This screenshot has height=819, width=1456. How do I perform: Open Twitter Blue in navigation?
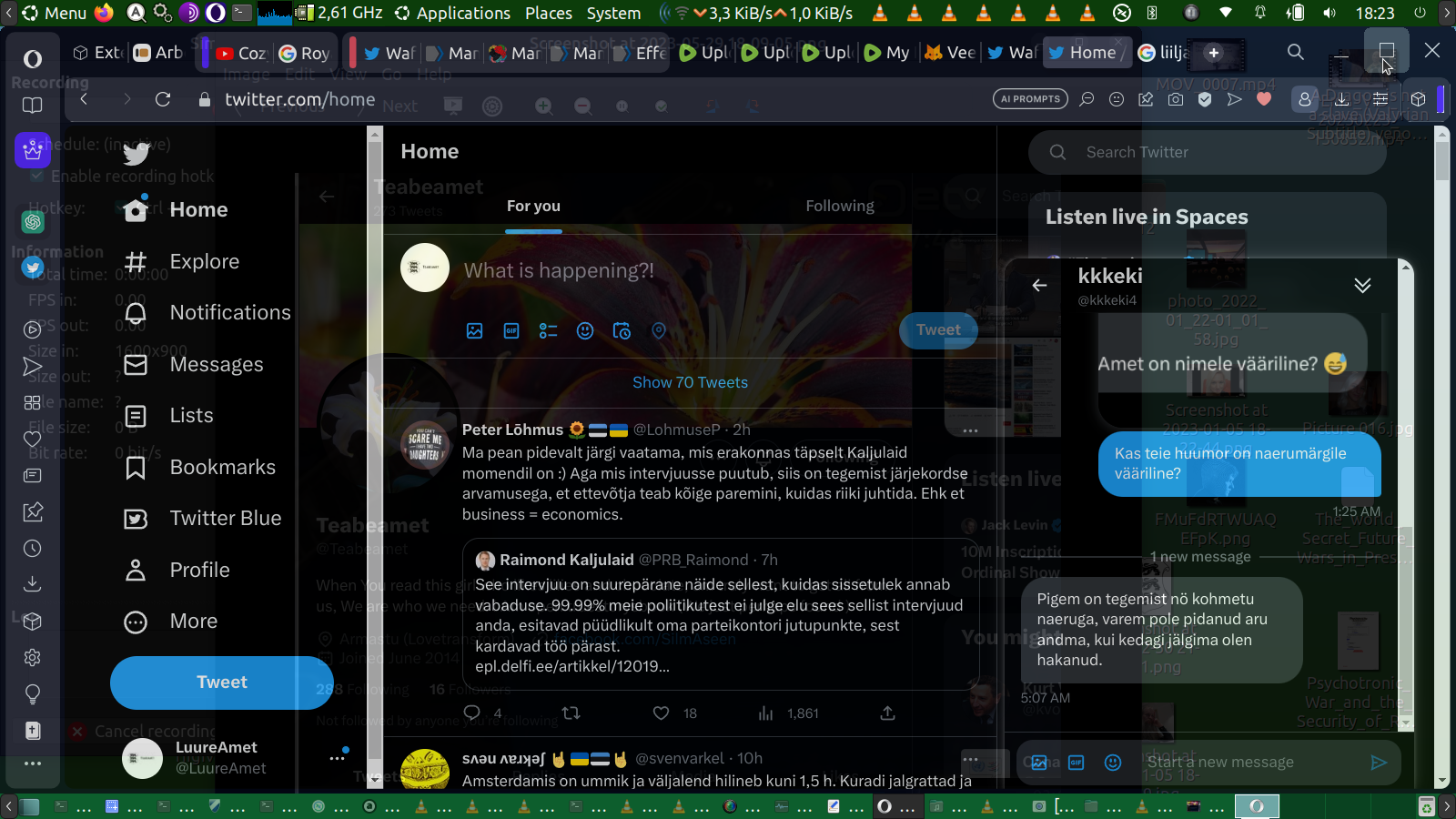pos(203,519)
